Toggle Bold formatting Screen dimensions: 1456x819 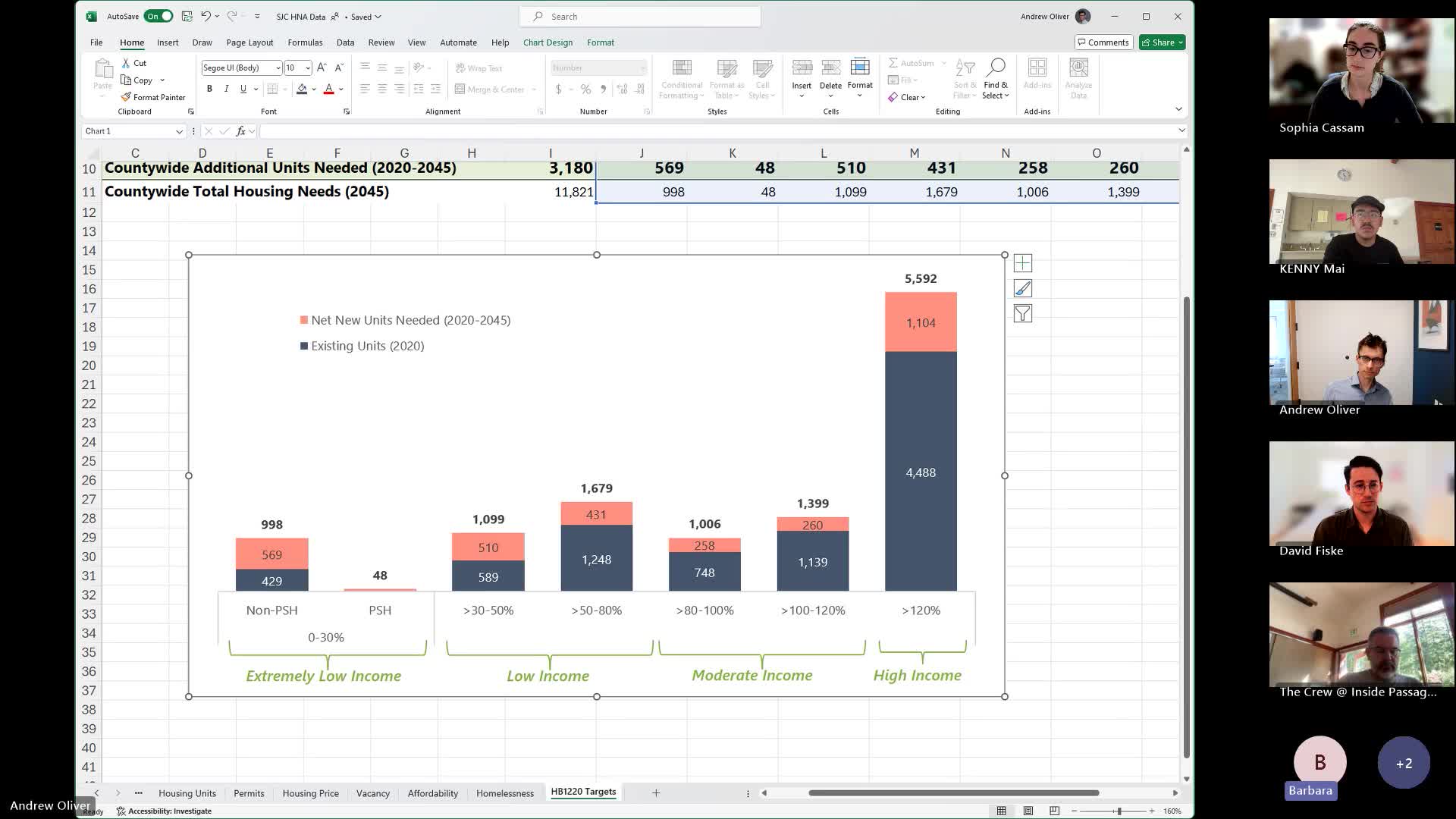point(209,89)
